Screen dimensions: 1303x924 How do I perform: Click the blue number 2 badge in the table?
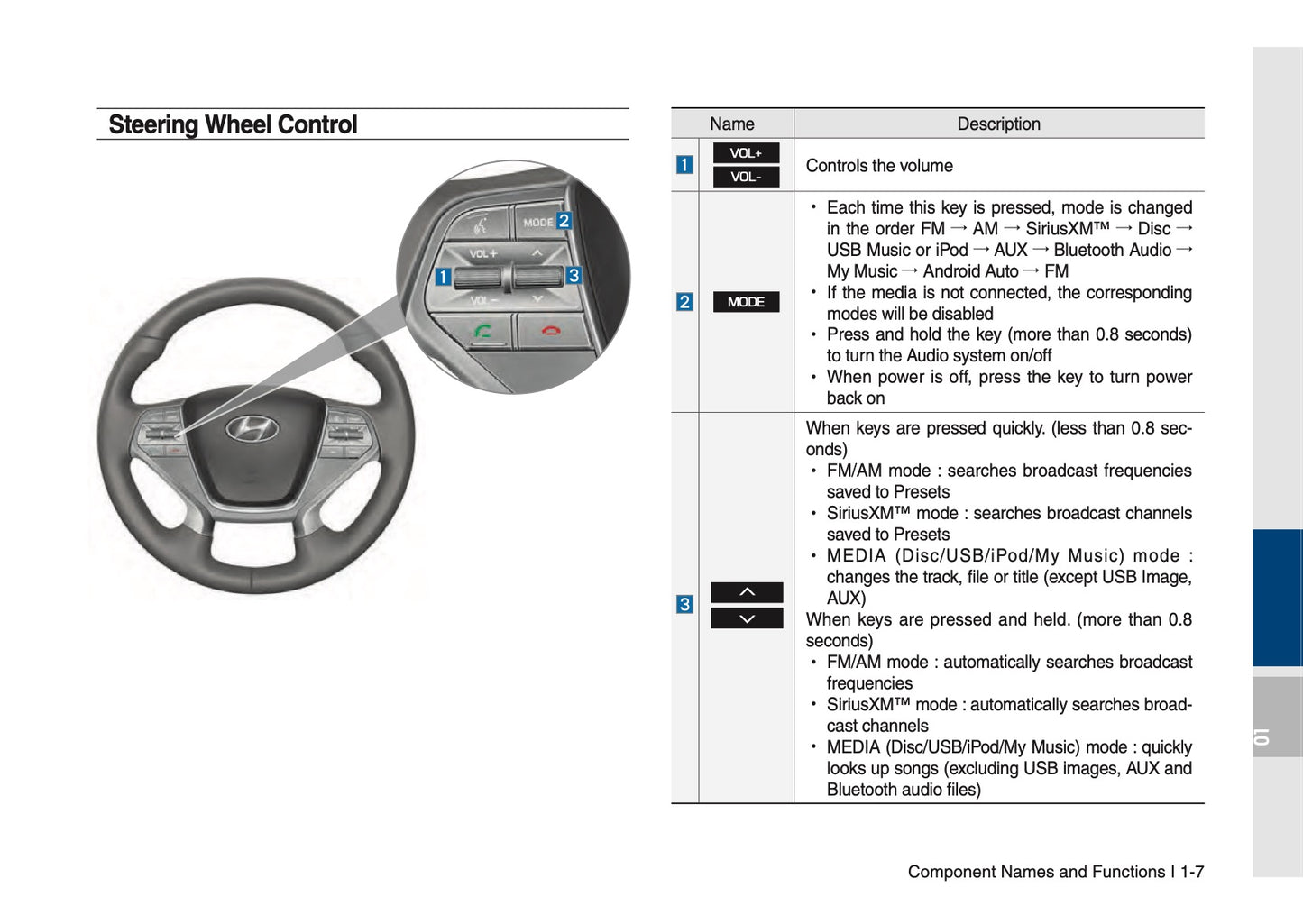tap(684, 302)
